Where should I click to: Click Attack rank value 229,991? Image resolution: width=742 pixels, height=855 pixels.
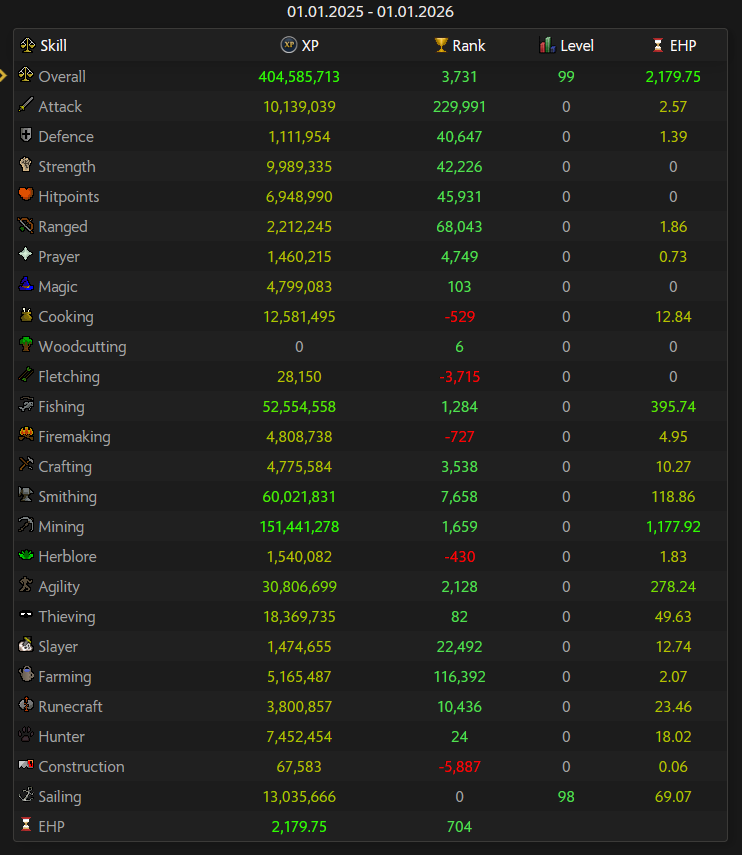pos(460,107)
